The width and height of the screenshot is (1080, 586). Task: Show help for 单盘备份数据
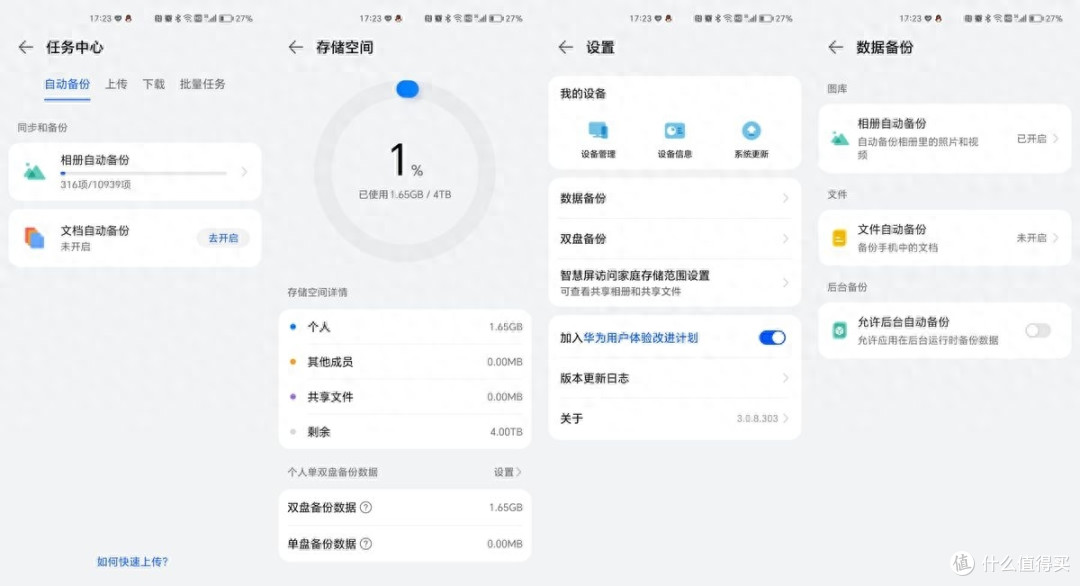click(366, 544)
